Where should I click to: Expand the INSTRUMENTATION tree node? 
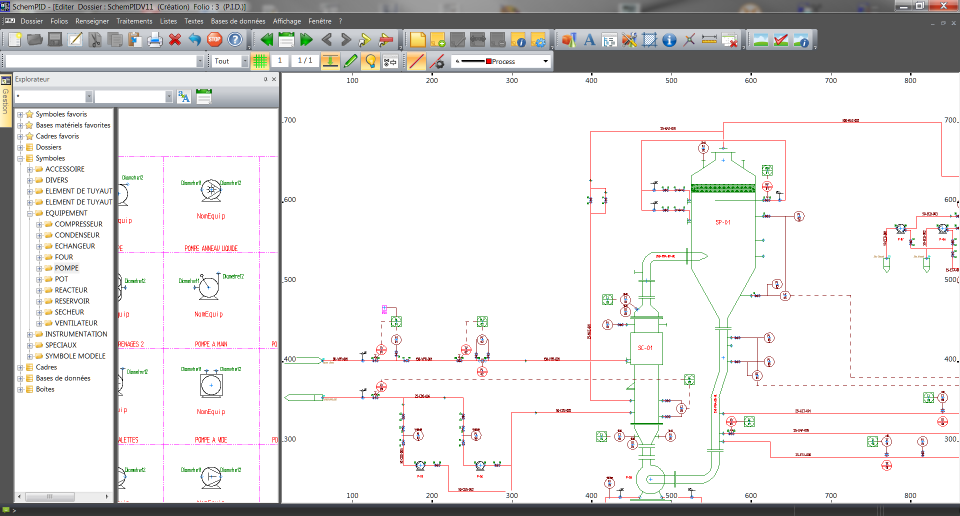[x=29, y=334]
